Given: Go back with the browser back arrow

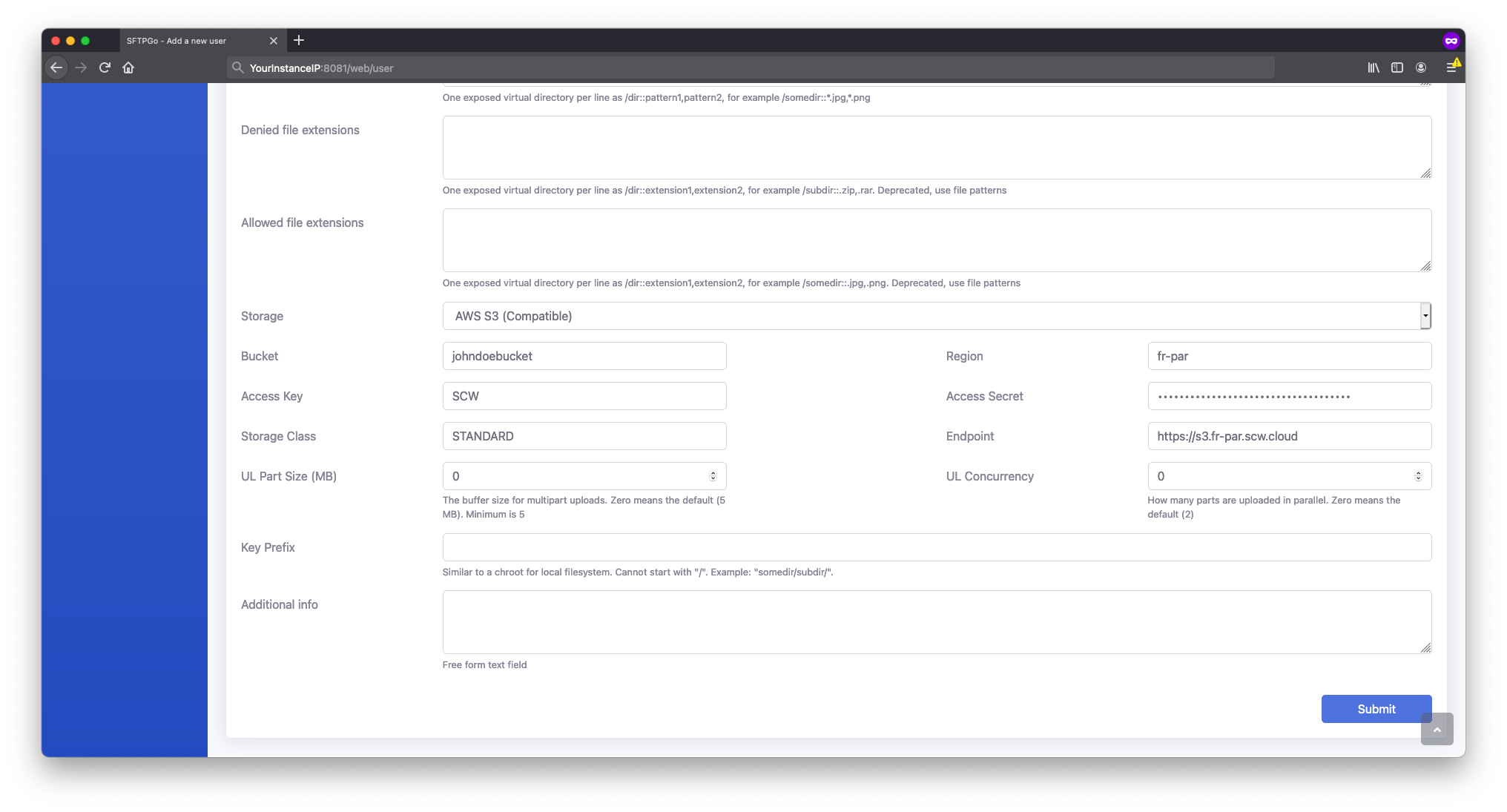Looking at the screenshot, I should click(x=56, y=67).
